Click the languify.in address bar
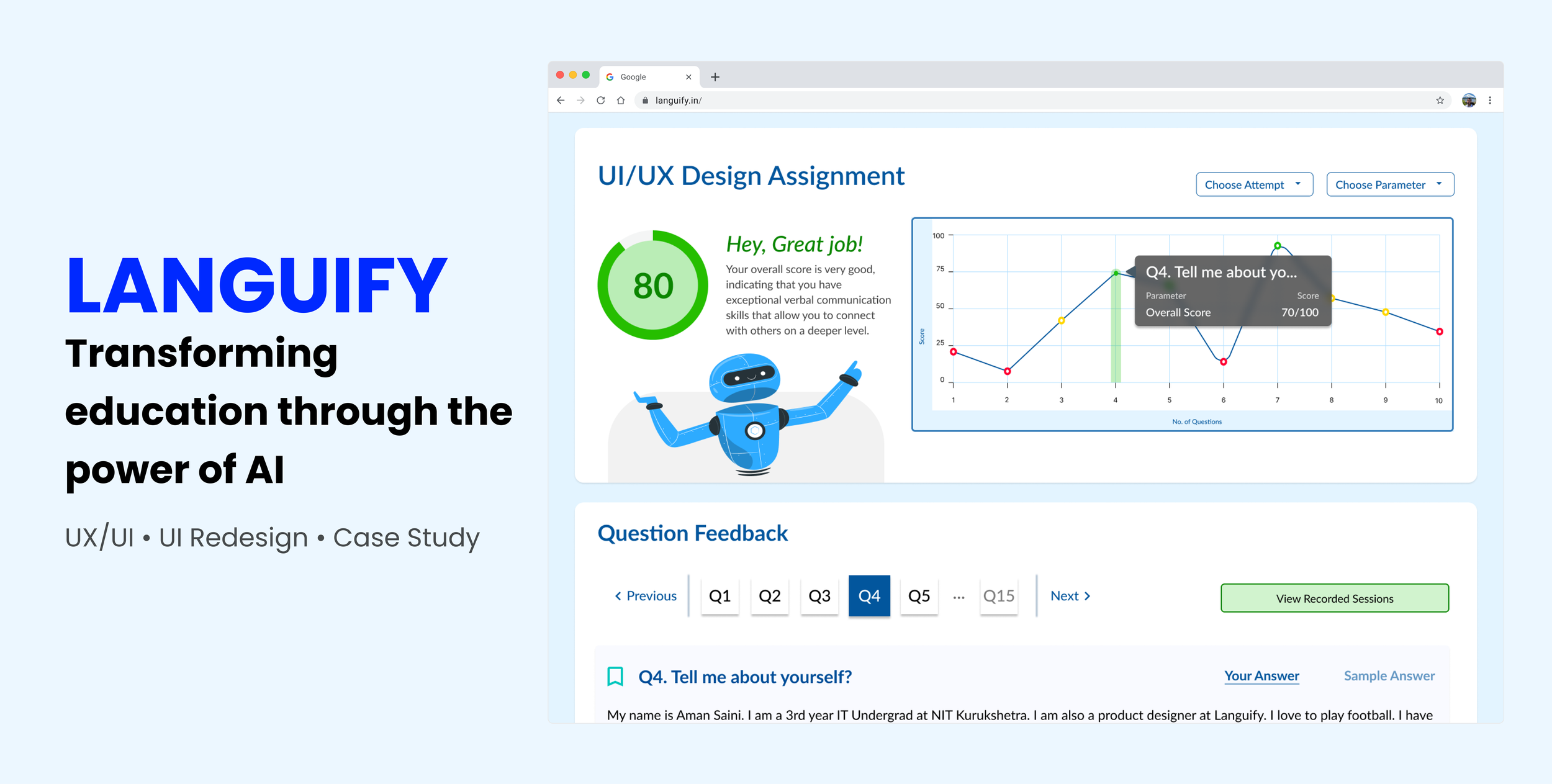The width and height of the screenshot is (1552, 784). pyautogui.click(x=1043, y=100)
